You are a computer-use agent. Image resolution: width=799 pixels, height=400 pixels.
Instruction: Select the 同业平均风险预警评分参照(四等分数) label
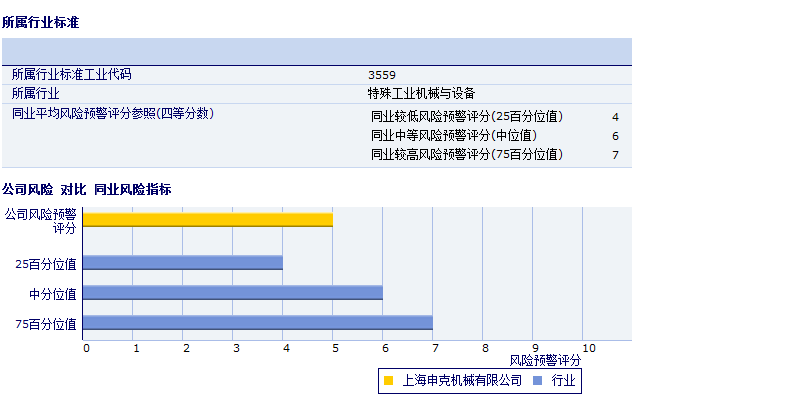point(112,114)
